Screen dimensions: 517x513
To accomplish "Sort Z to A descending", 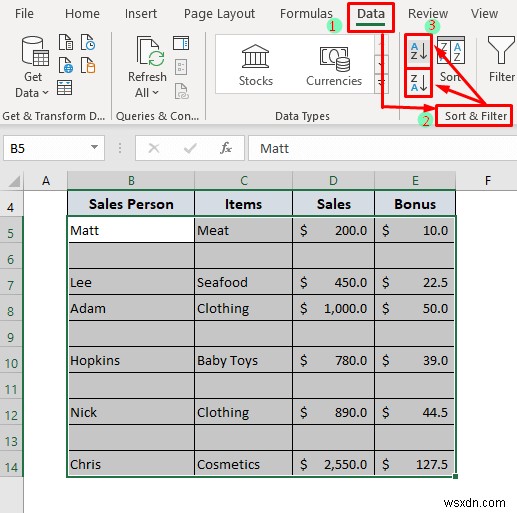I will tap(418, 83).
